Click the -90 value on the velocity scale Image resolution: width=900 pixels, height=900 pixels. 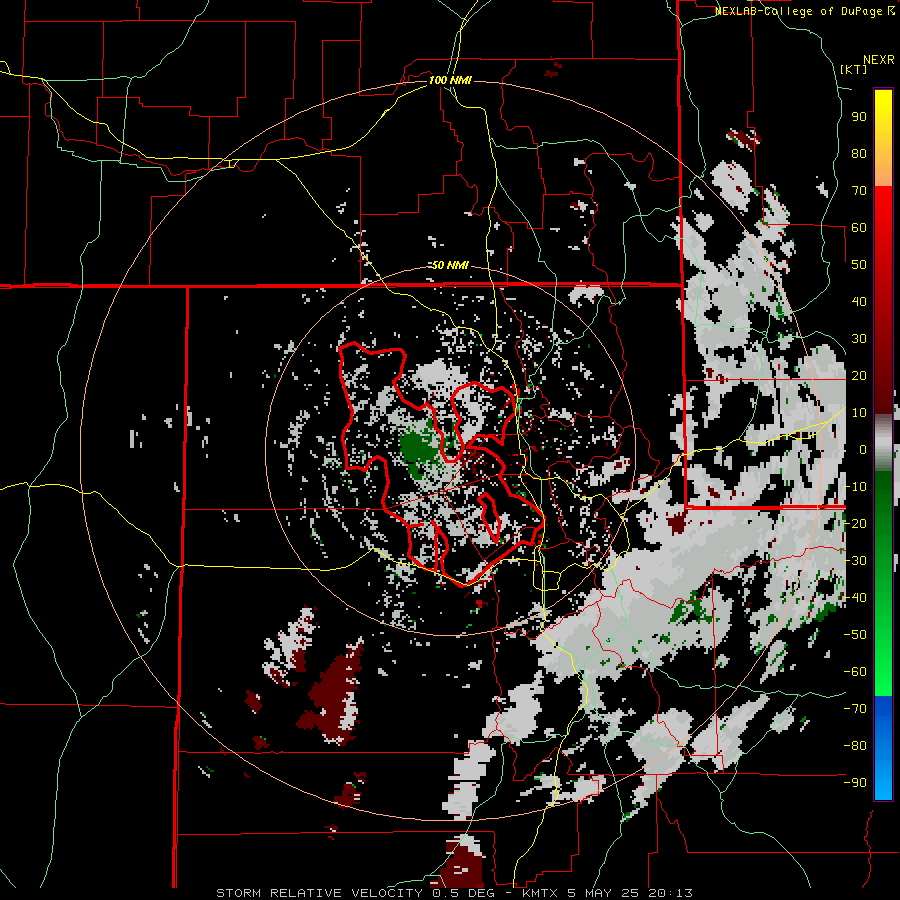click(x=855, y=783)
